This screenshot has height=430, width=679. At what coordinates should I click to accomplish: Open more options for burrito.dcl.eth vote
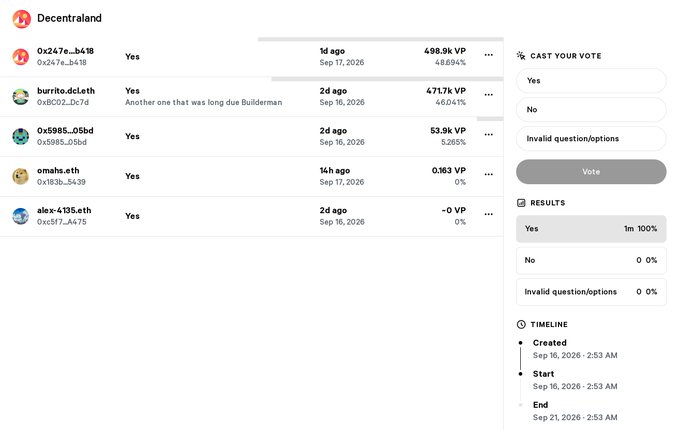488,95
